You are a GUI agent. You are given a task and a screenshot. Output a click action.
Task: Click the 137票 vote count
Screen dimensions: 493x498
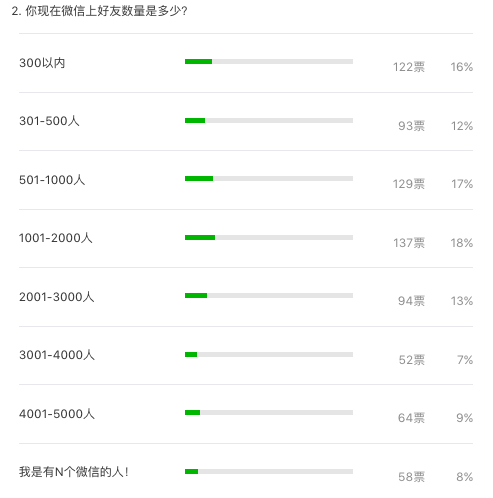point(409,243)
